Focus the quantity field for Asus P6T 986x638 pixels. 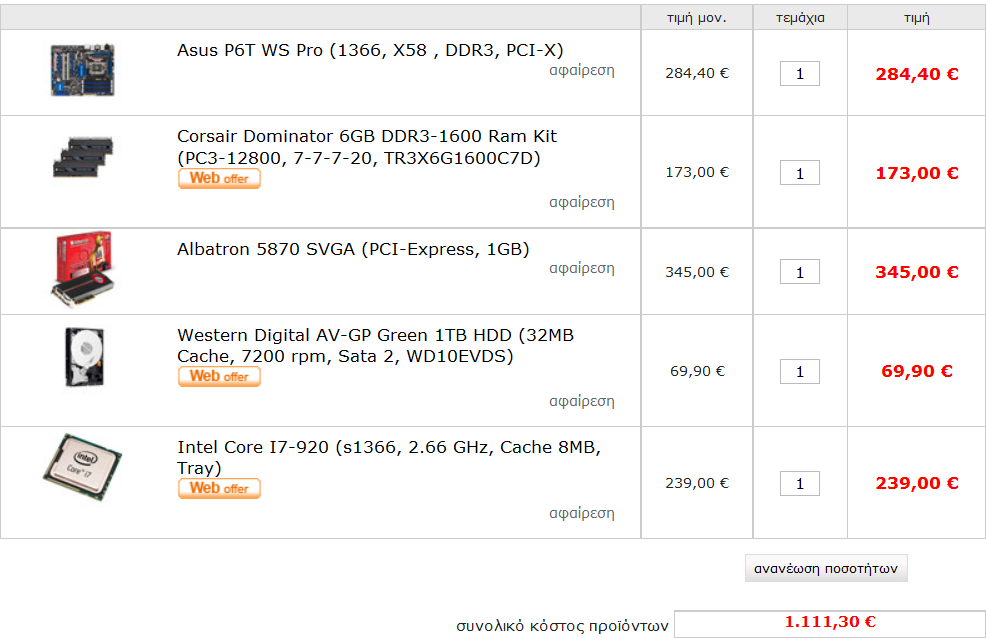800,74
